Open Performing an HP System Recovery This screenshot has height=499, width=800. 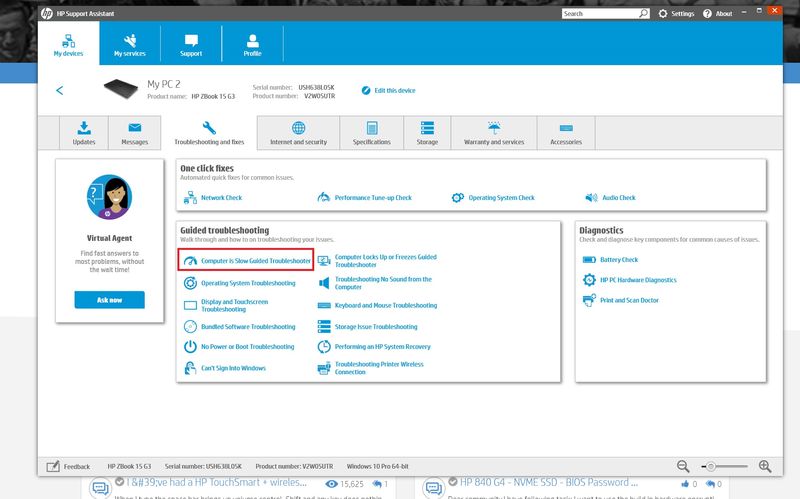pos(383,346)
